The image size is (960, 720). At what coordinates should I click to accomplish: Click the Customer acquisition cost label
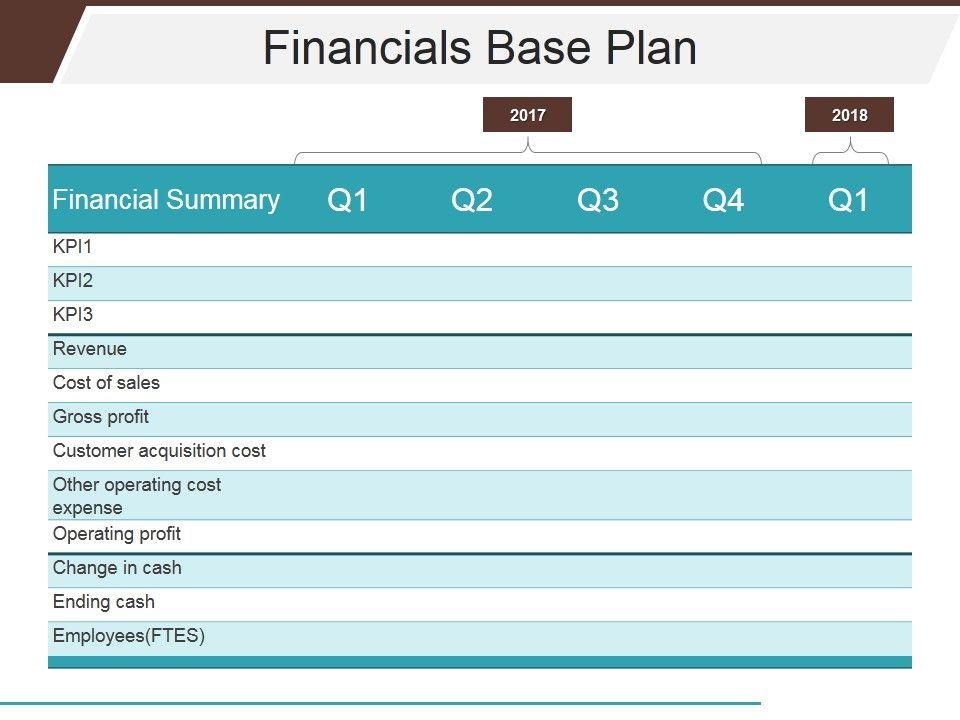click(159, 451)
